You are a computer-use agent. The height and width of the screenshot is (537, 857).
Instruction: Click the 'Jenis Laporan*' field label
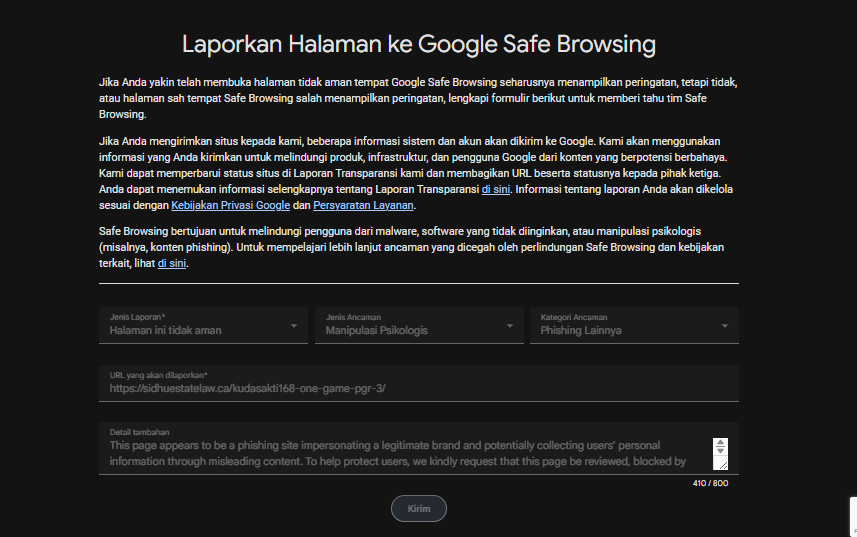(x=137, y=317)
